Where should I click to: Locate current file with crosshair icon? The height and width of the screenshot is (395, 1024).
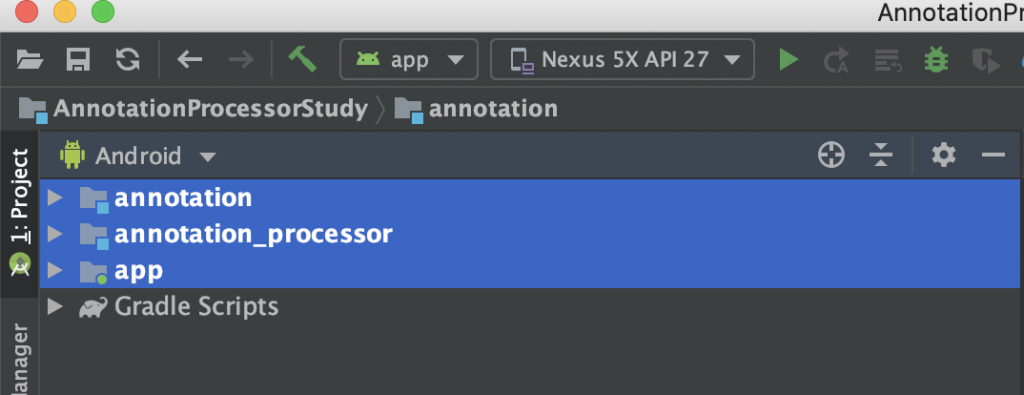tap(831, 155)
